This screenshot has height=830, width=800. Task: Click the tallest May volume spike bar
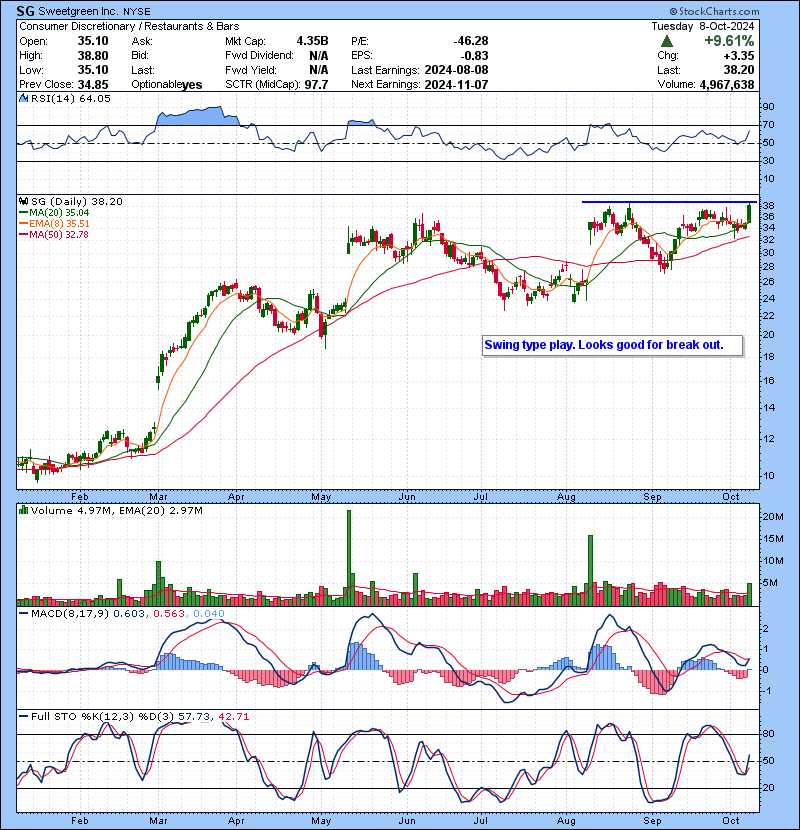tap(349, 557)
